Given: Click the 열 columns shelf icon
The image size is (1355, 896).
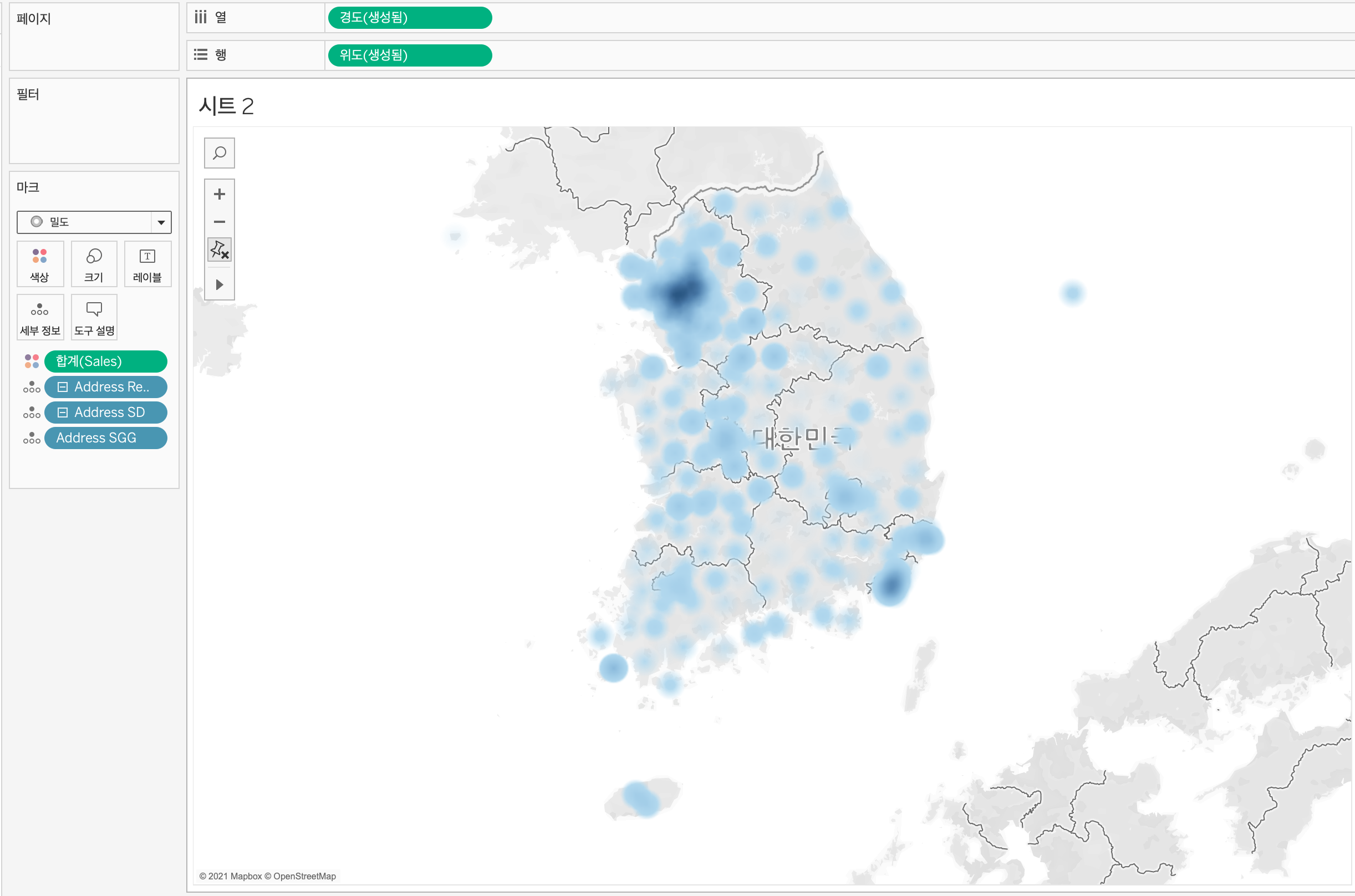Looking at the screenshot, I should [x=201, y=17].
